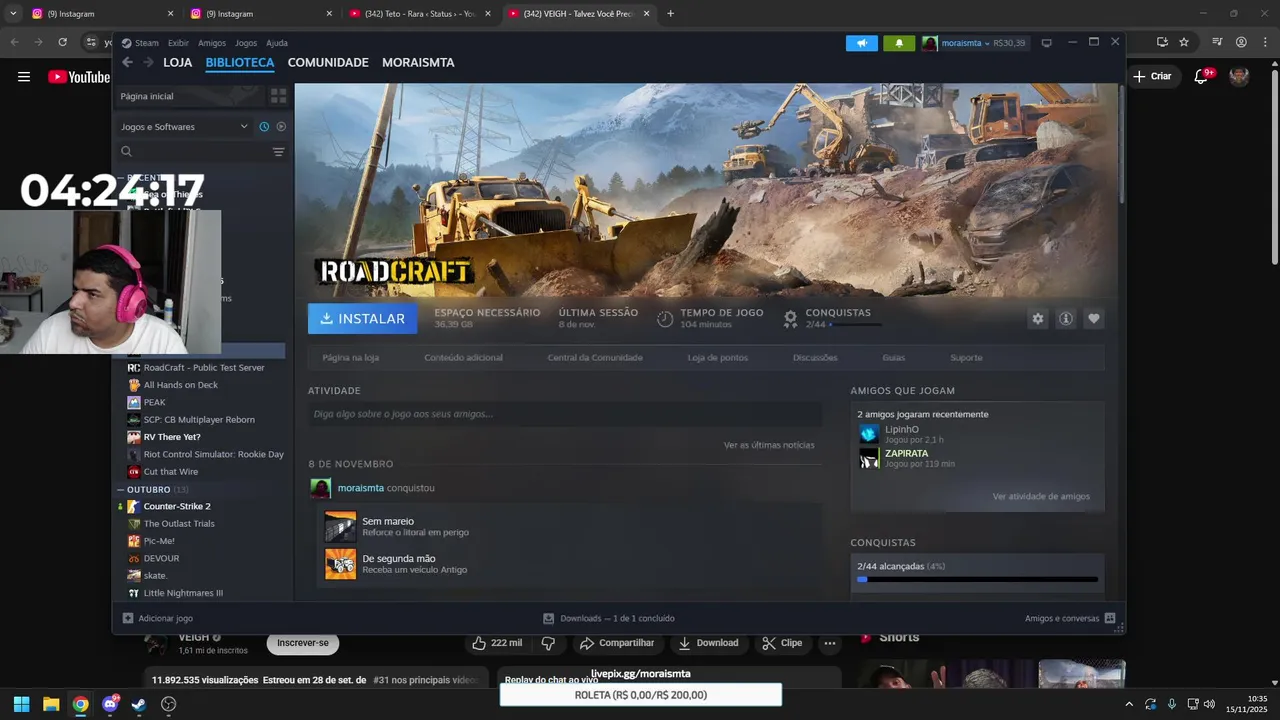Add RoadCraft to favorites heart icon

click(1094, 319)
